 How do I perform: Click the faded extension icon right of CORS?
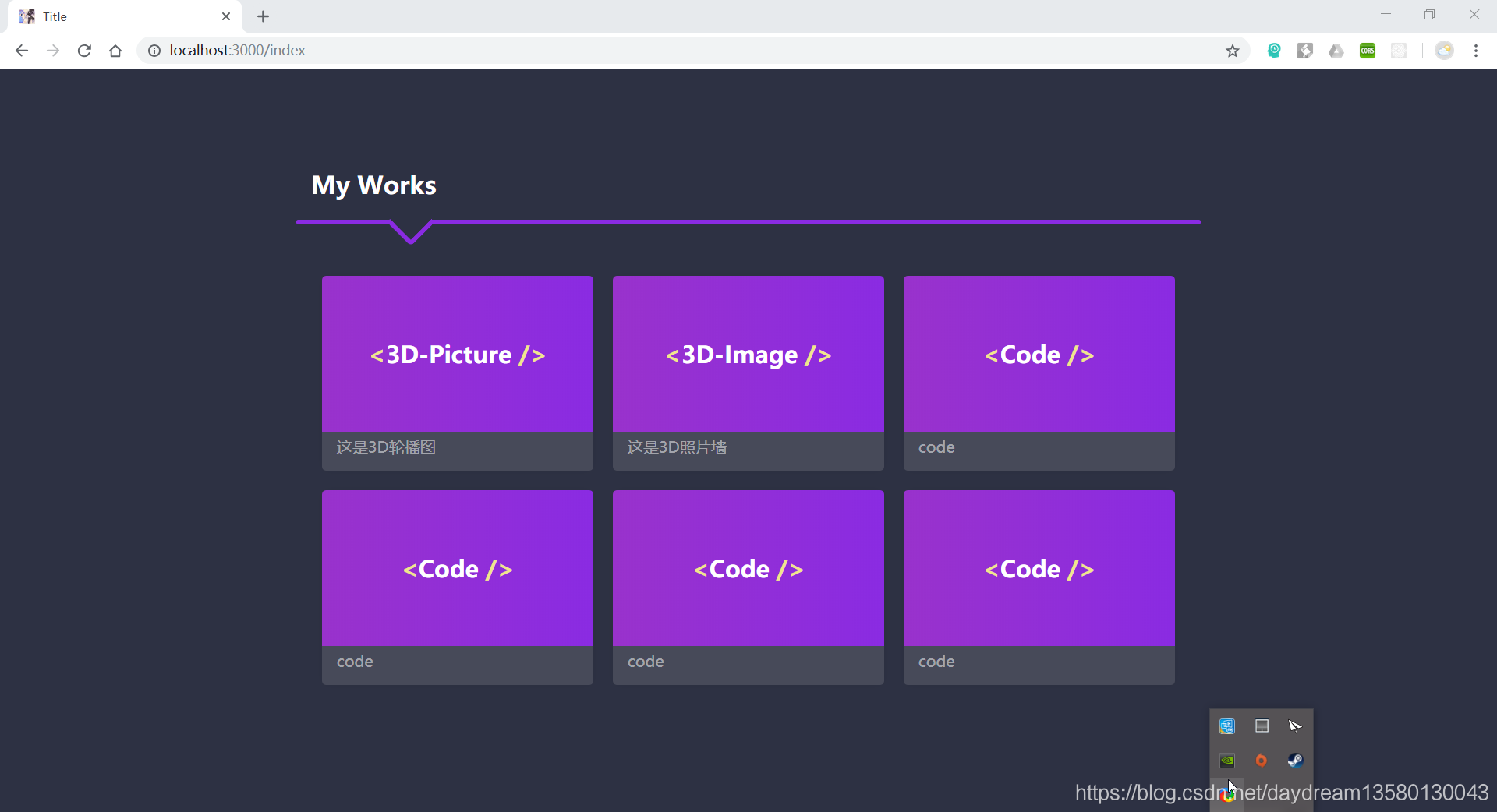(x=1399, y=51)
